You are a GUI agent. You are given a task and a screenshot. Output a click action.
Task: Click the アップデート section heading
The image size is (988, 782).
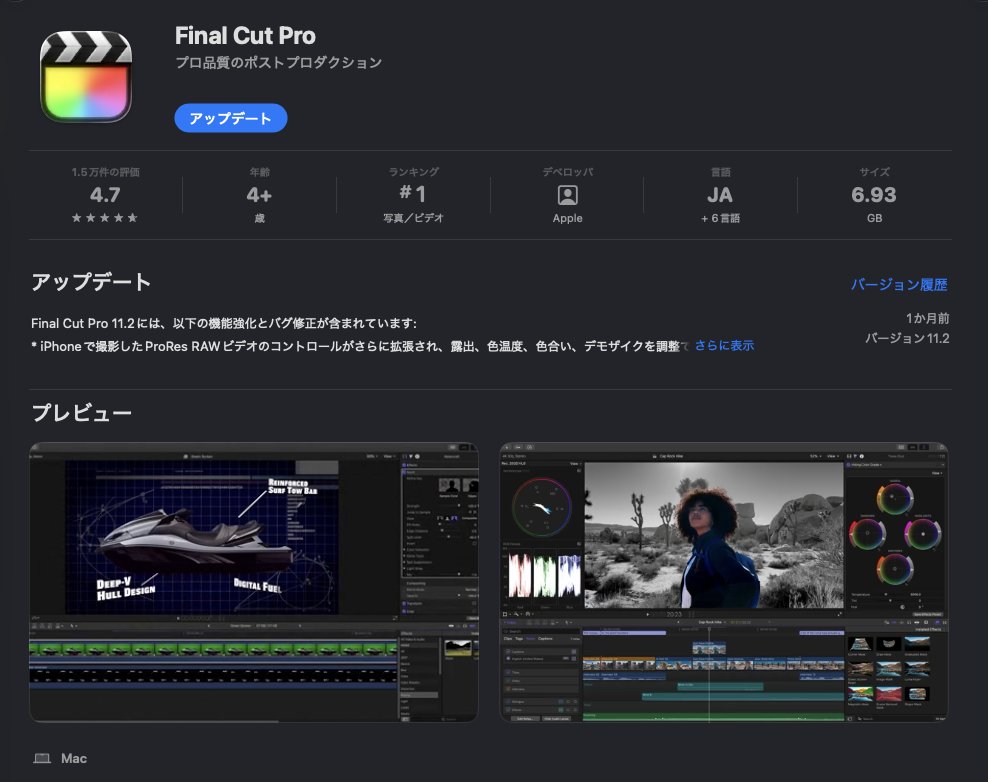point(91,282)
